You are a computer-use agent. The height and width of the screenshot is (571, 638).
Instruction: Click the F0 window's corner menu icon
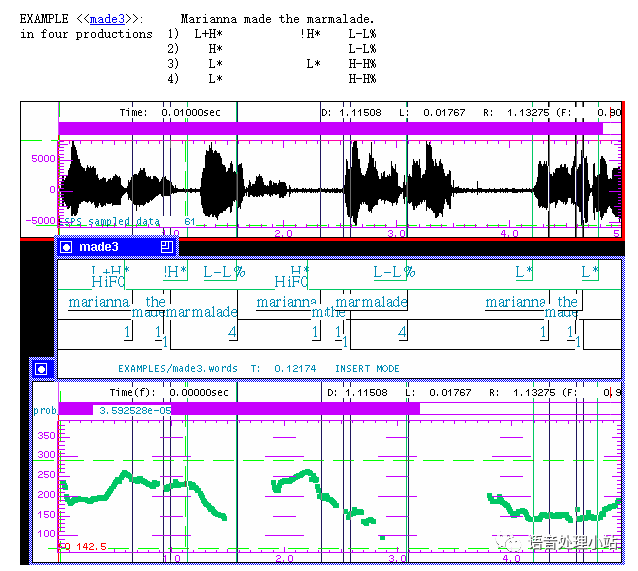[41, 369]
